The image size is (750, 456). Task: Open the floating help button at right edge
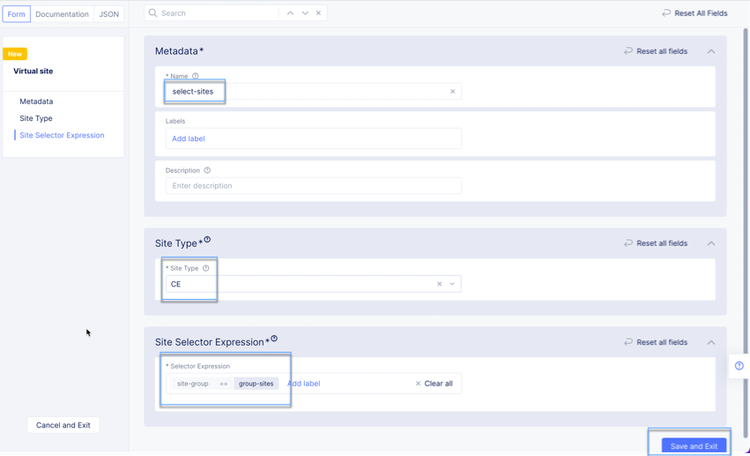click(x=739, y=366)
